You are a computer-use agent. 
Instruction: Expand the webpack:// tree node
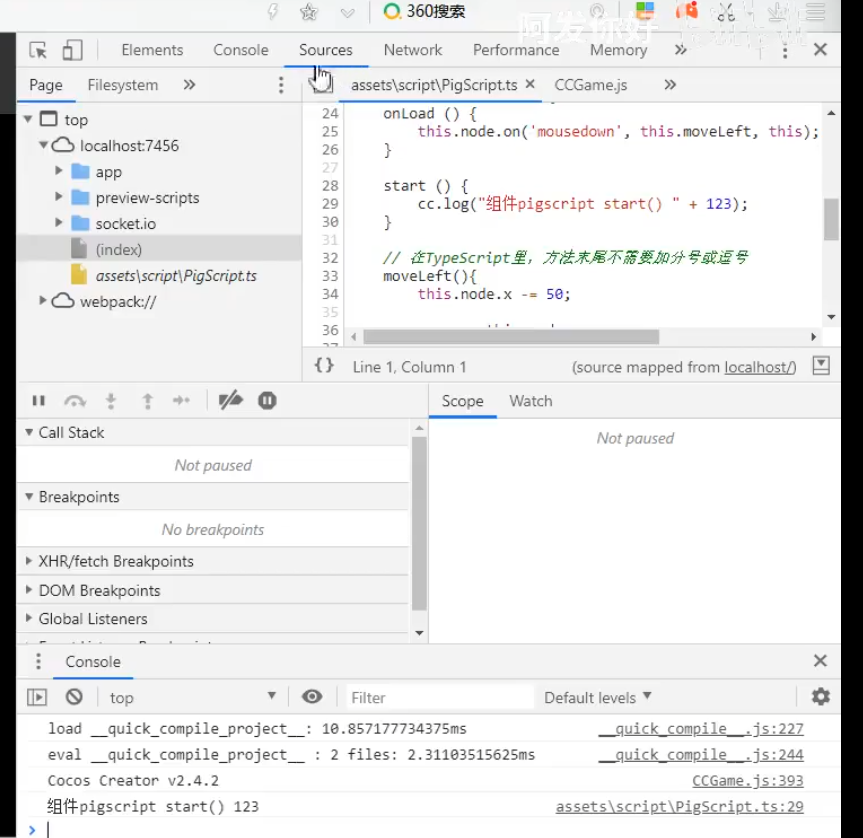click(43, 300)
